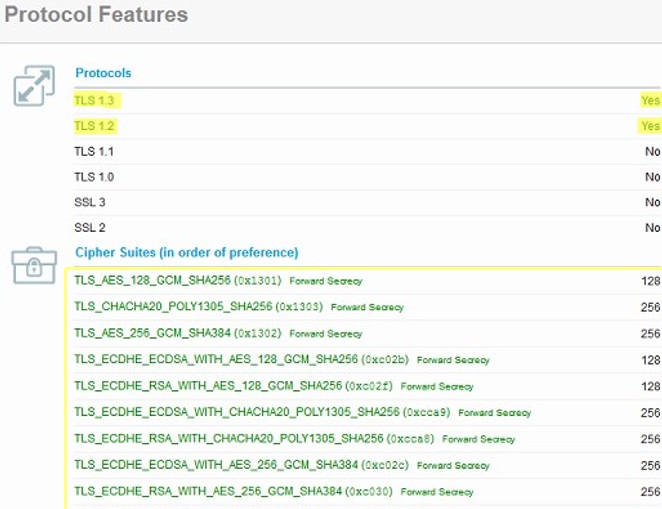Select the TLS 1.1 protocol entry
Viewport: 662px width, 509px height.
[96, 151]
